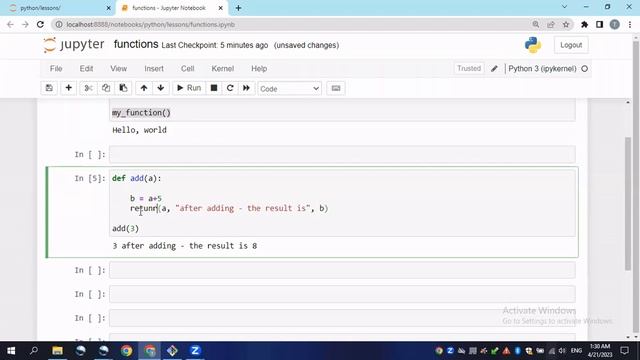Open the command palette keyboard icon
This screenshot has width=640, height=360.
coord(336,88)
